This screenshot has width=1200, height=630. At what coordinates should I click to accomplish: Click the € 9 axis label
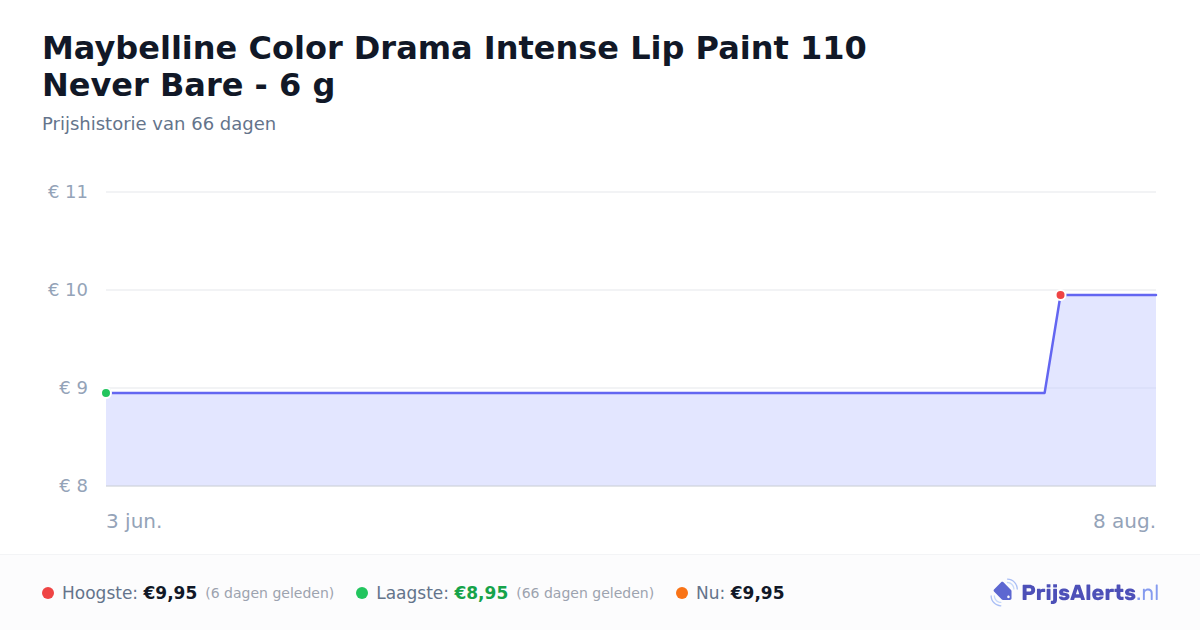point(74,388)
